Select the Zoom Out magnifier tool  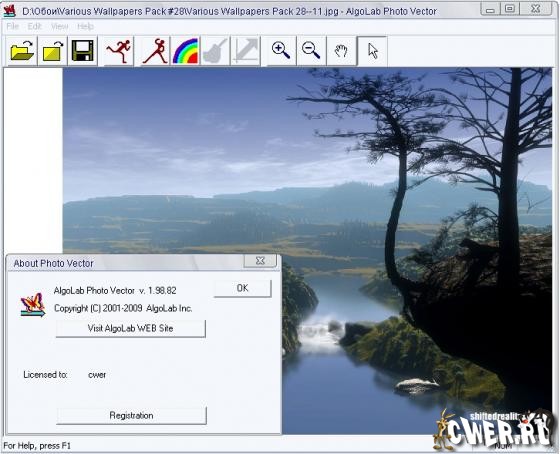coord(311,51)
